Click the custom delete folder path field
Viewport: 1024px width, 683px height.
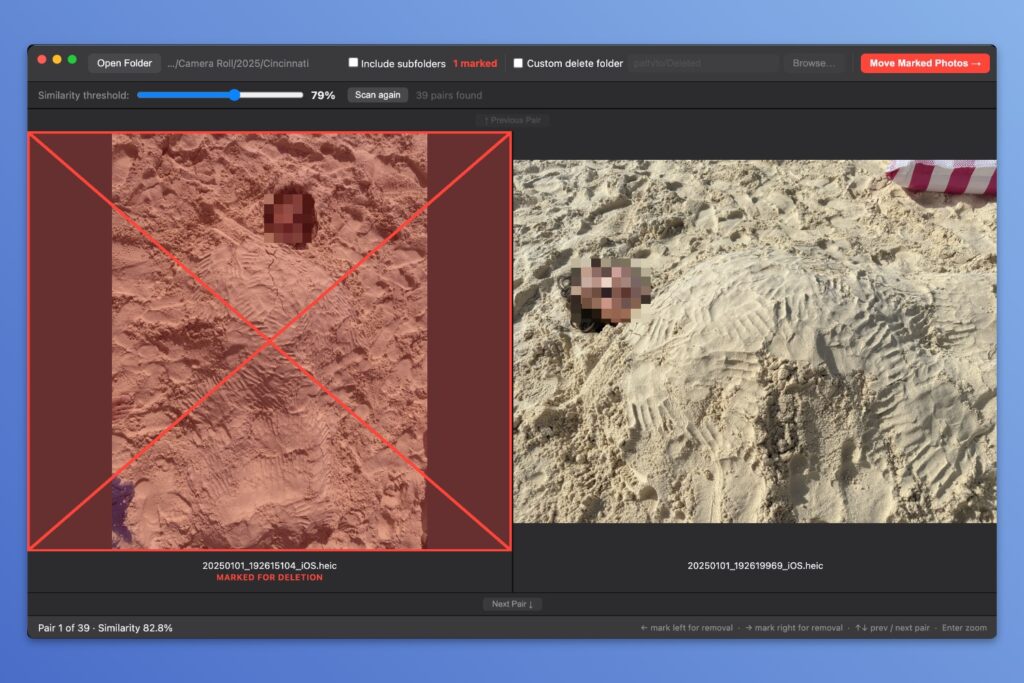pyautogui.click(x=703, y=63)
